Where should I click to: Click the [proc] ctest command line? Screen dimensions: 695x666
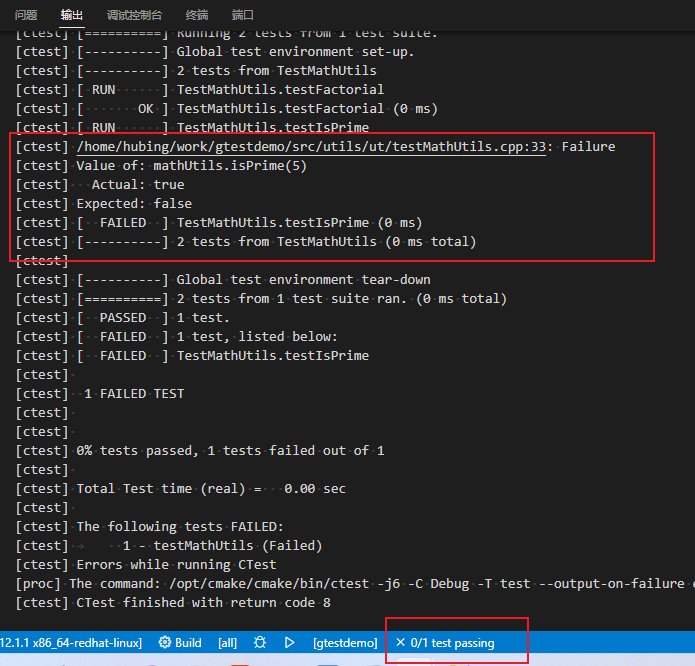[x=355, y=584]
